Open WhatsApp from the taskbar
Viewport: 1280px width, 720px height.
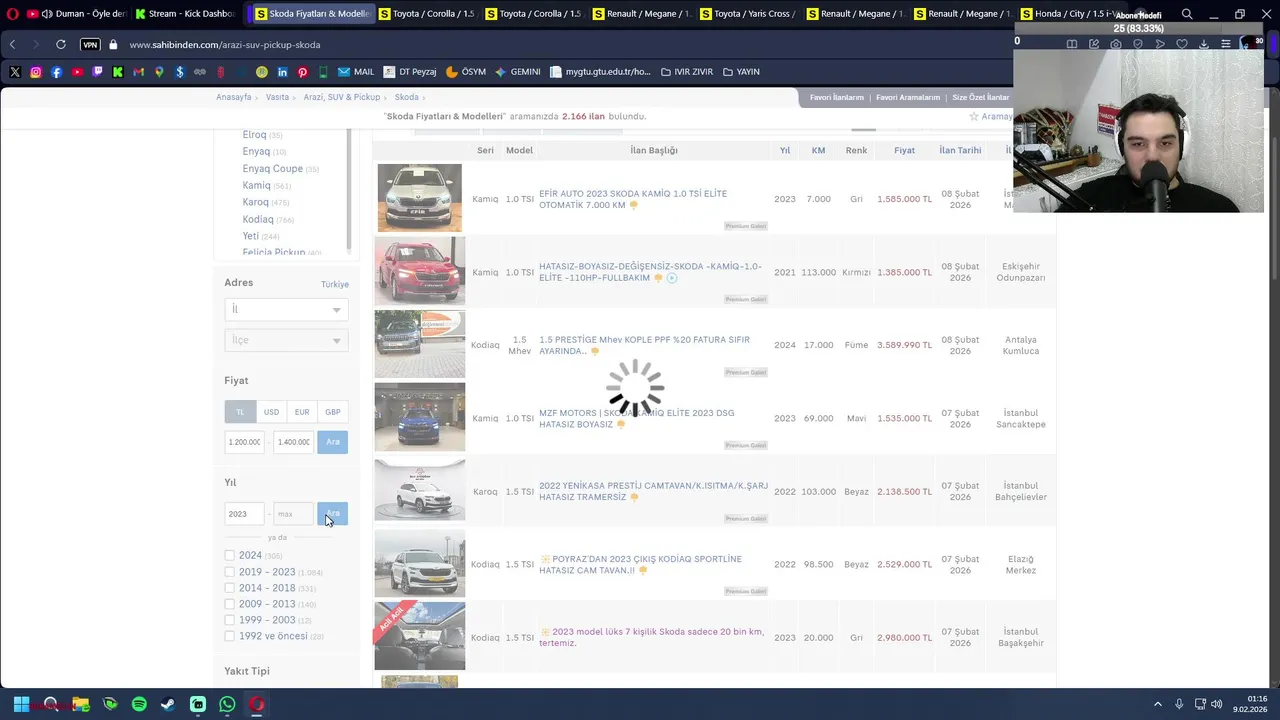[227, 704]
